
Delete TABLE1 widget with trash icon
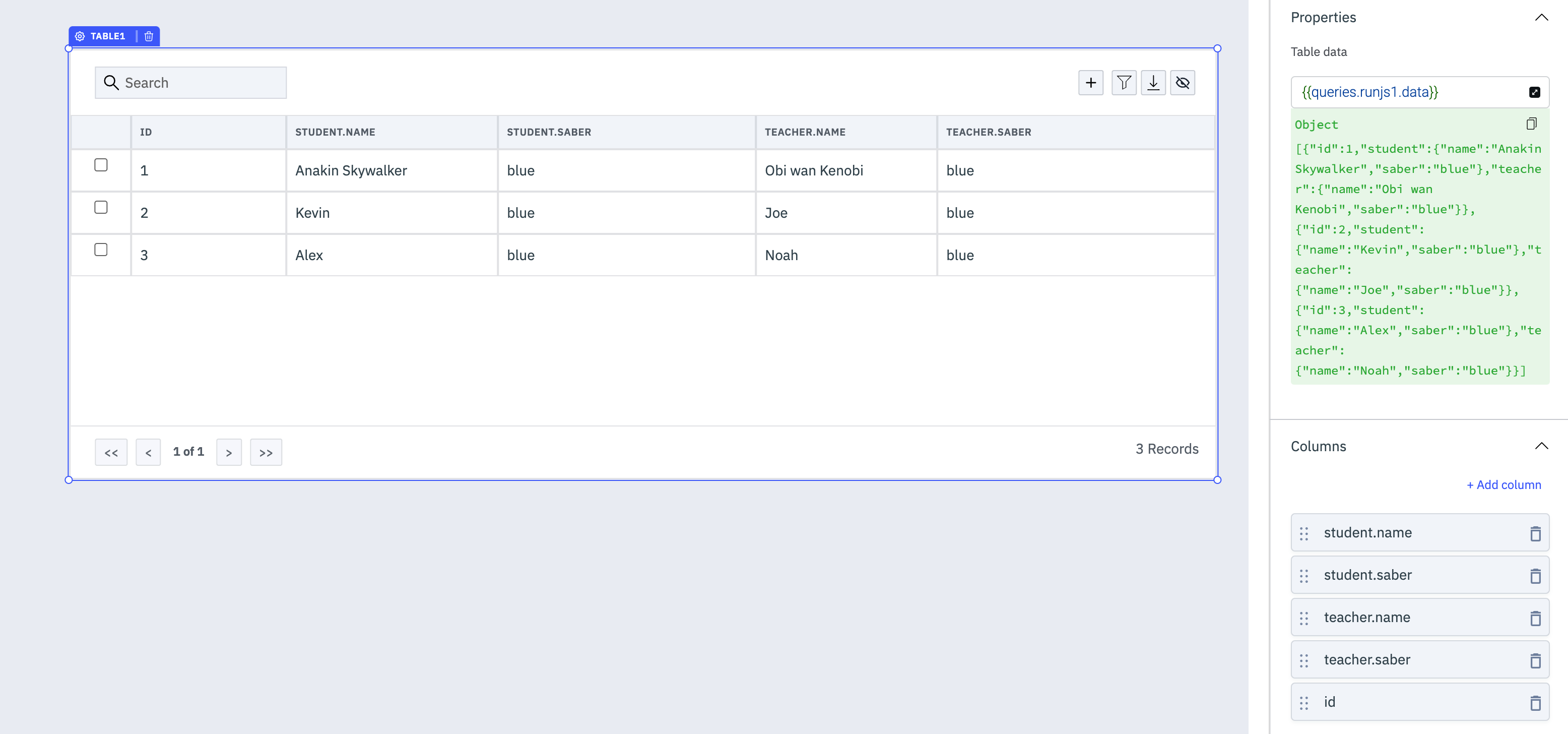coord(149,36)
